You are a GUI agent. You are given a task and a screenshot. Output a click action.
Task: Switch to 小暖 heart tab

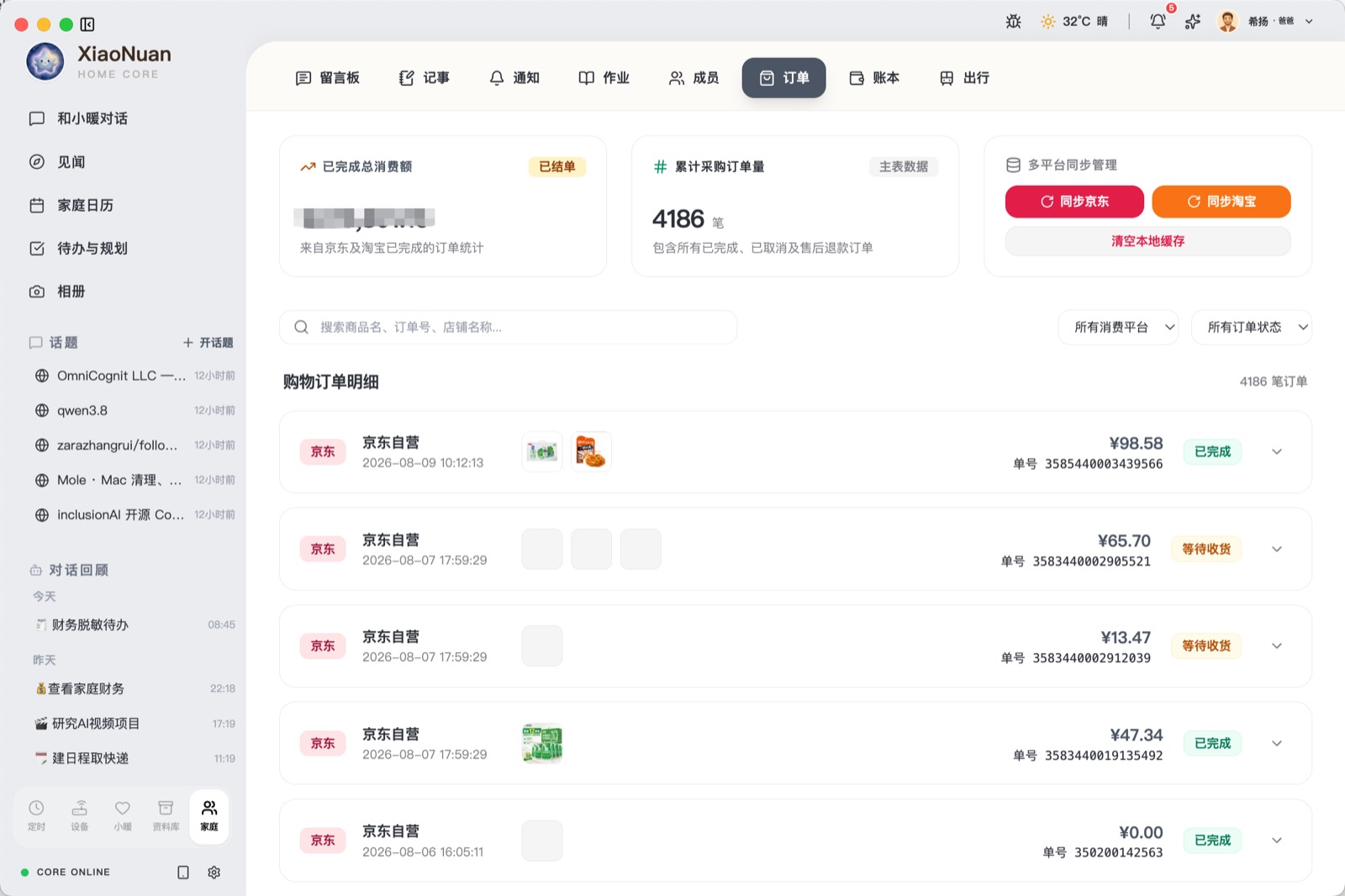click(x=123, y=816)
